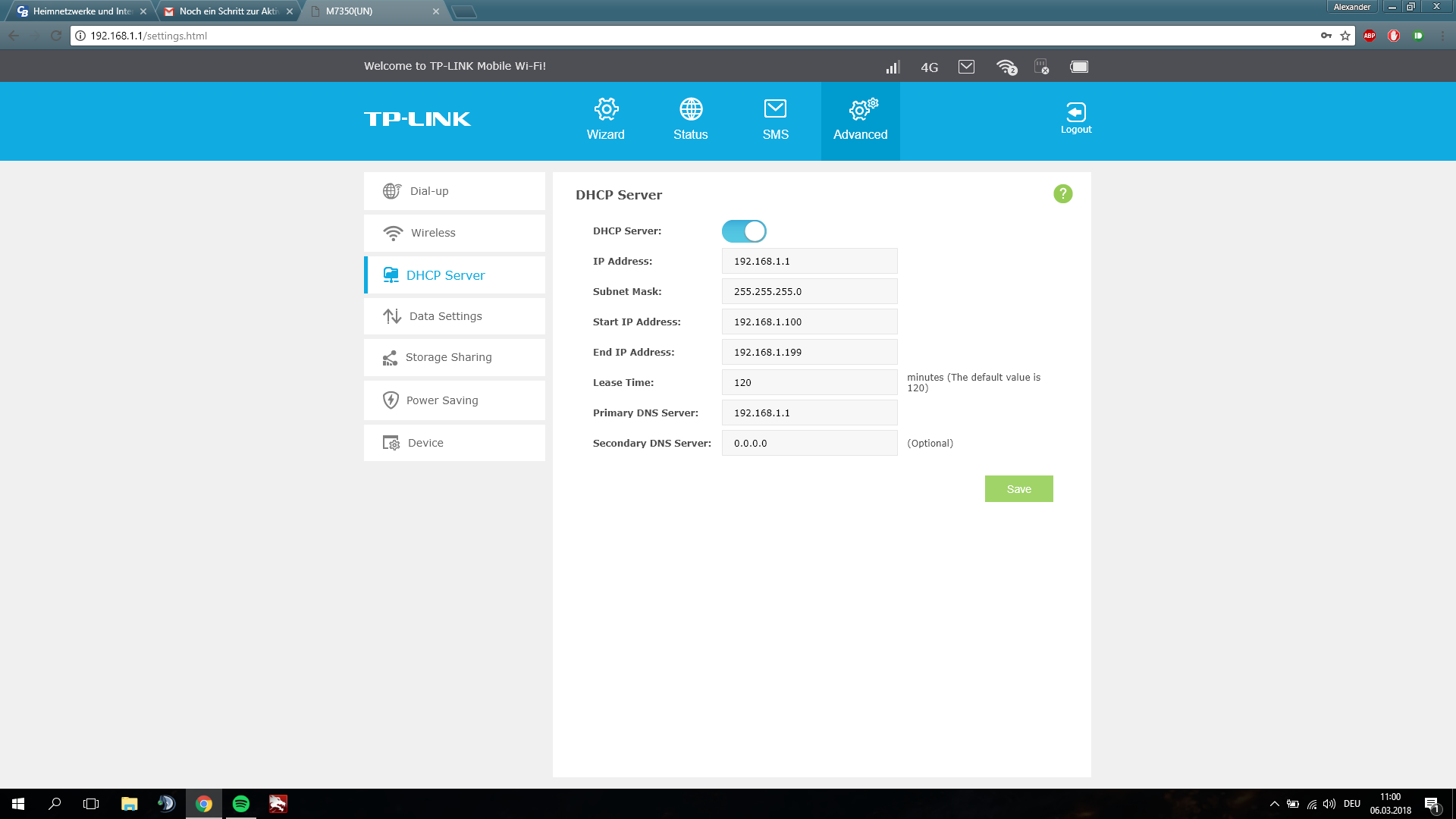Image resolution: width=1456 pixels, height=819 pixels.
Task: Switch to the Heimnetzwerke browser tab
Action: [82, 11]
